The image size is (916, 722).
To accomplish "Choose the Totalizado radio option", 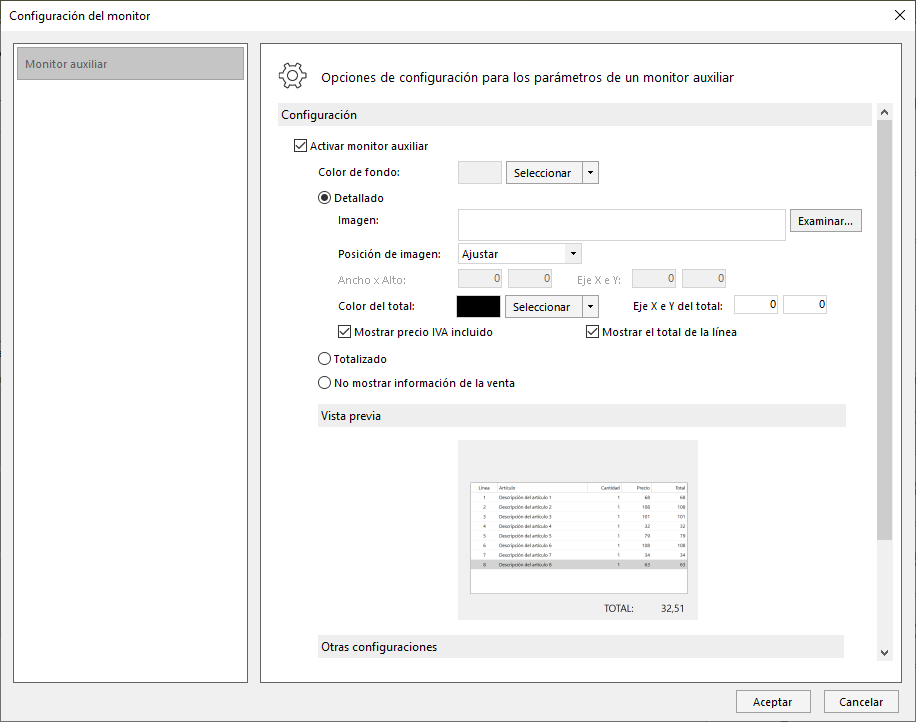I will tap(324, 358).
